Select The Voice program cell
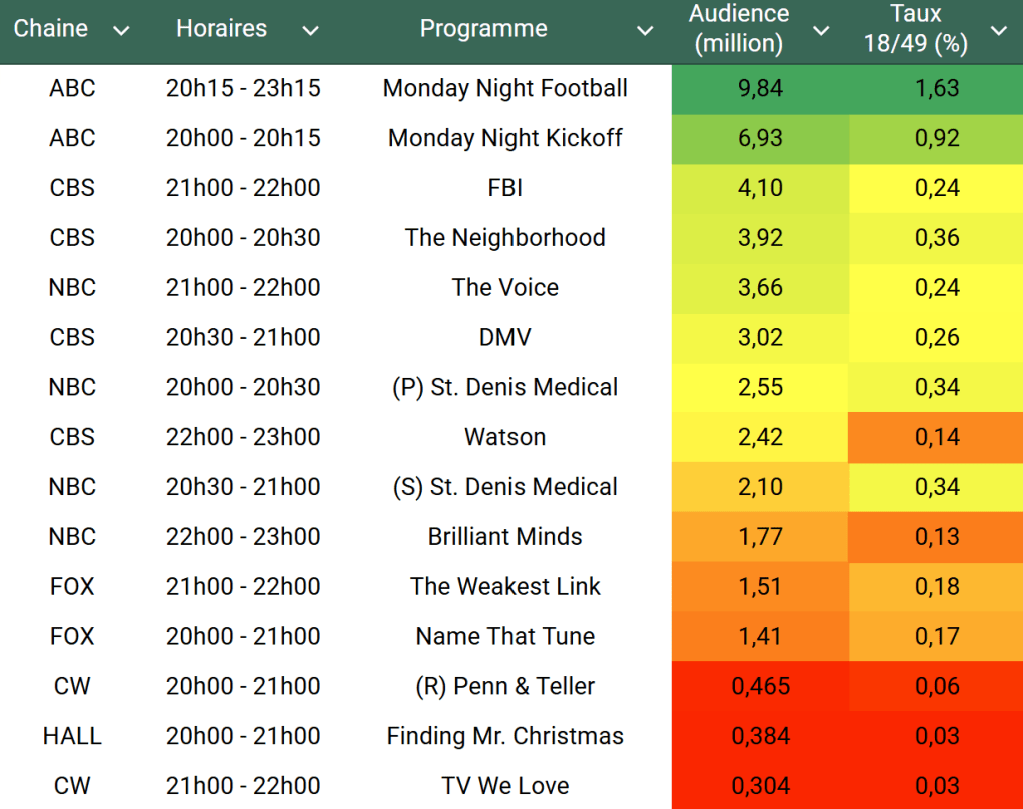The width and height of the screenshot is (1023, 809). coord(505,288)
